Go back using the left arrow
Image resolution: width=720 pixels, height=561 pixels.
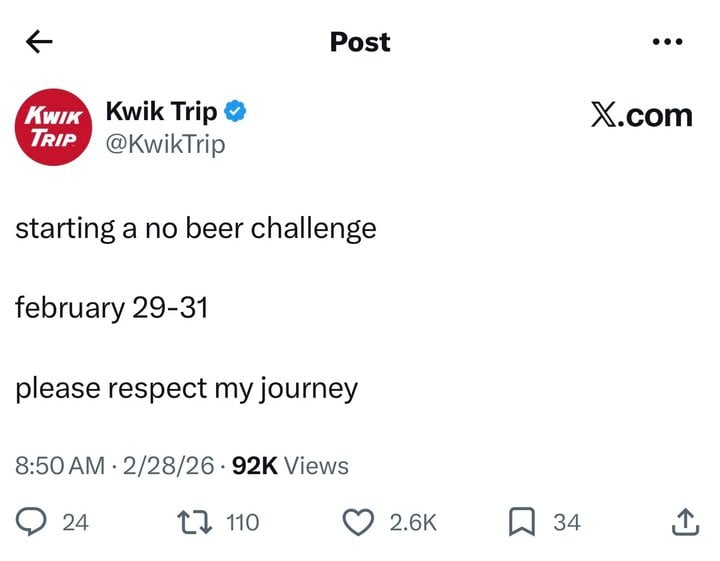pyautogui.click(x=39, y=42)
